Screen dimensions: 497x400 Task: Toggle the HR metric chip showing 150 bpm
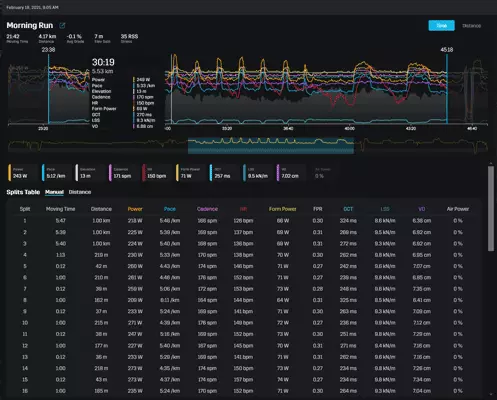click(156, 173)
